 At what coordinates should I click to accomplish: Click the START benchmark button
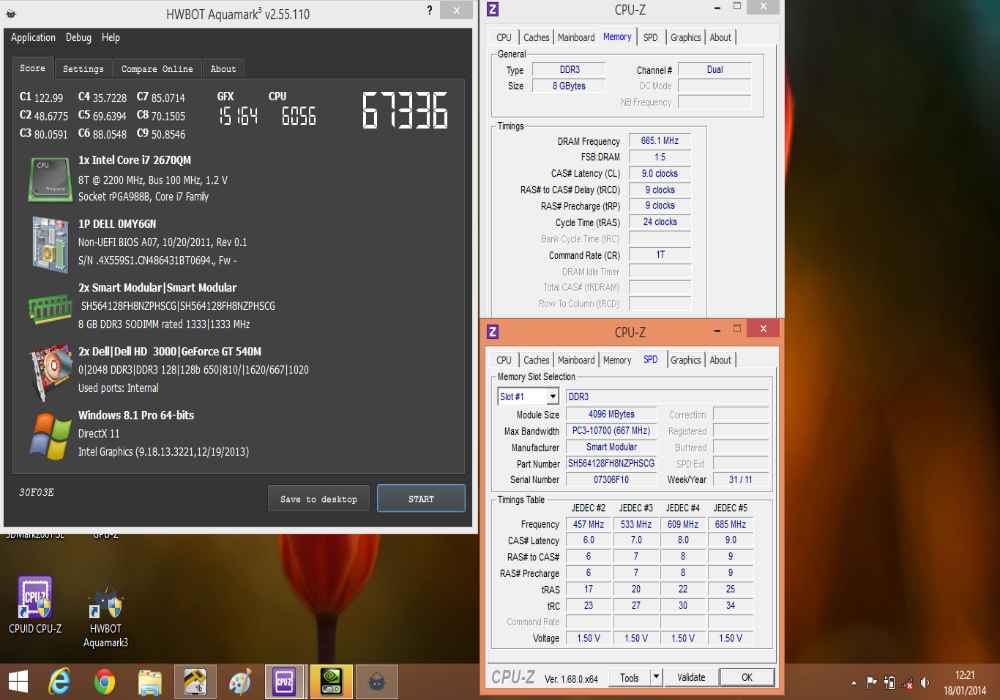421,499
